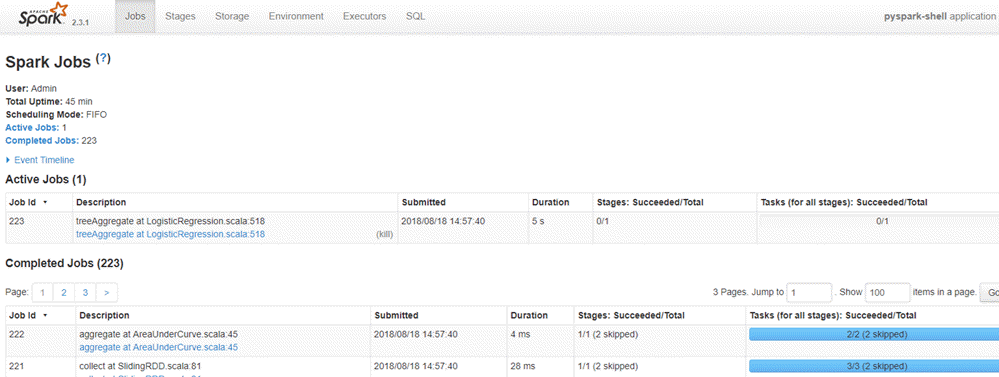Screen dimensions: 999x377
Task: Select Job Id 223 cell in Active Jobs
Action: (39, 227)
